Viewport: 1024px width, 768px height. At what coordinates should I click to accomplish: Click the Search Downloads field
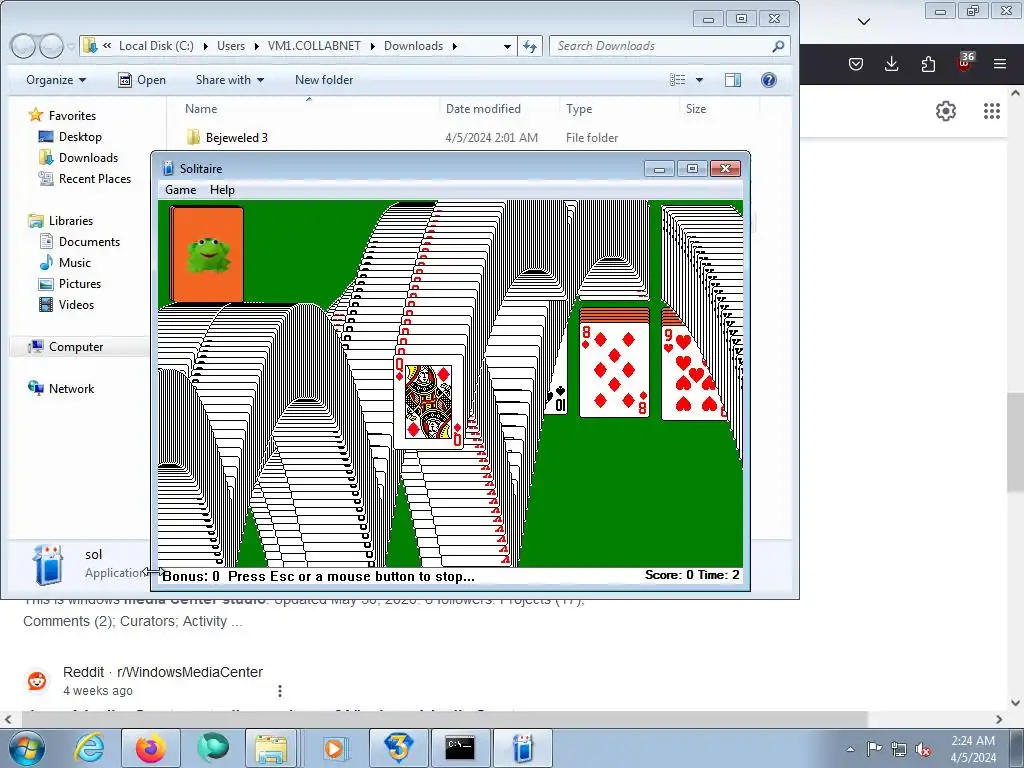661,46
